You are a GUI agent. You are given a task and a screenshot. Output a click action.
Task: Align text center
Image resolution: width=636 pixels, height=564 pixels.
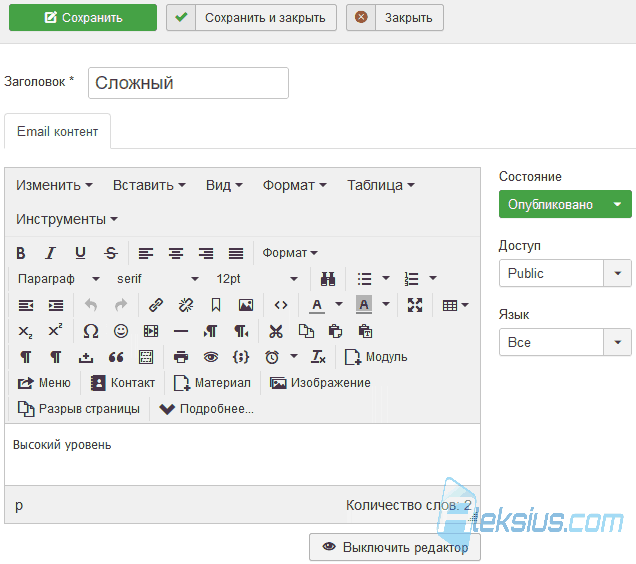pos(176,253)
